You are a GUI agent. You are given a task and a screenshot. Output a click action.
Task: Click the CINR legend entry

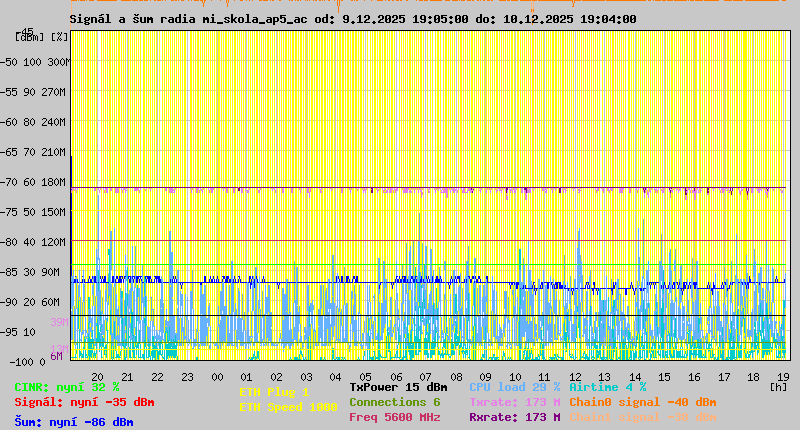coord(66,387)
